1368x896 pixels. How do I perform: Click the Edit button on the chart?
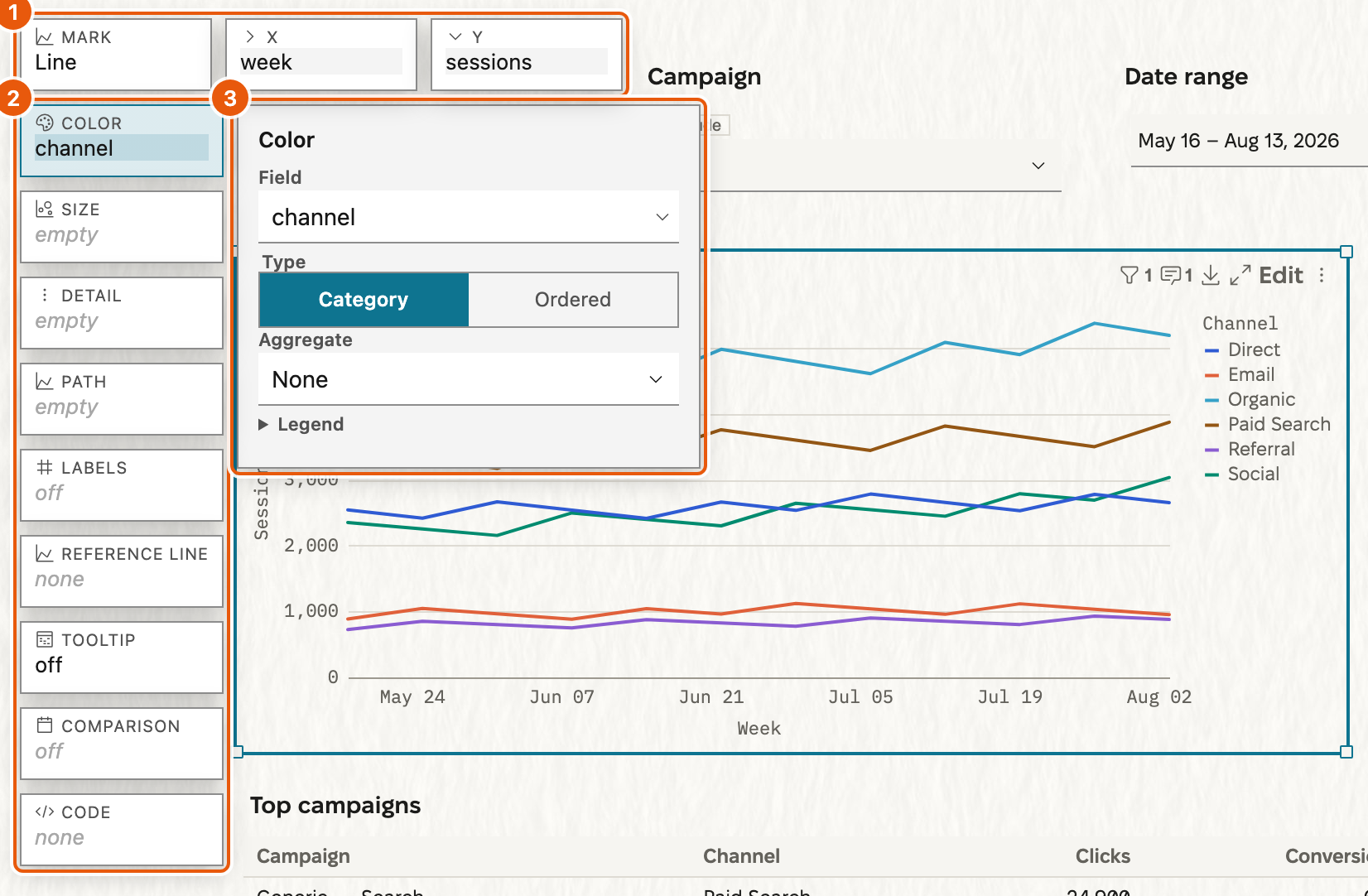[1281, 275]
